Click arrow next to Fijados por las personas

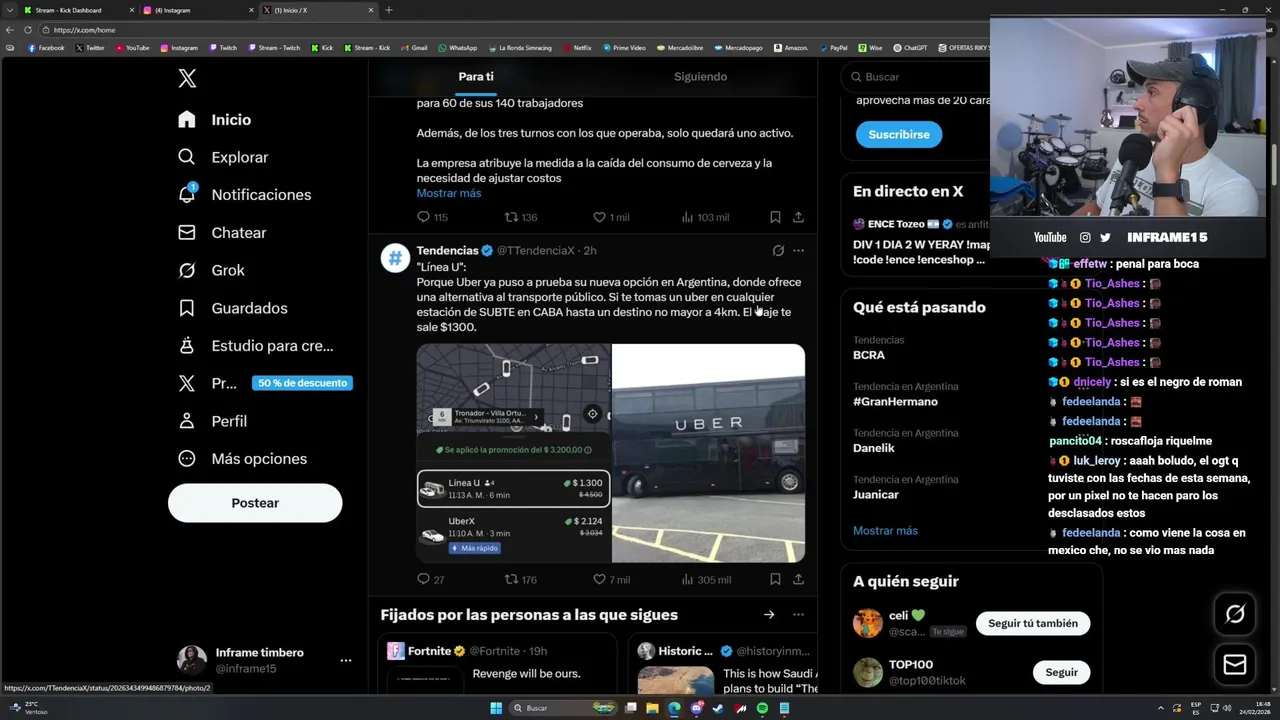(769, 615)
